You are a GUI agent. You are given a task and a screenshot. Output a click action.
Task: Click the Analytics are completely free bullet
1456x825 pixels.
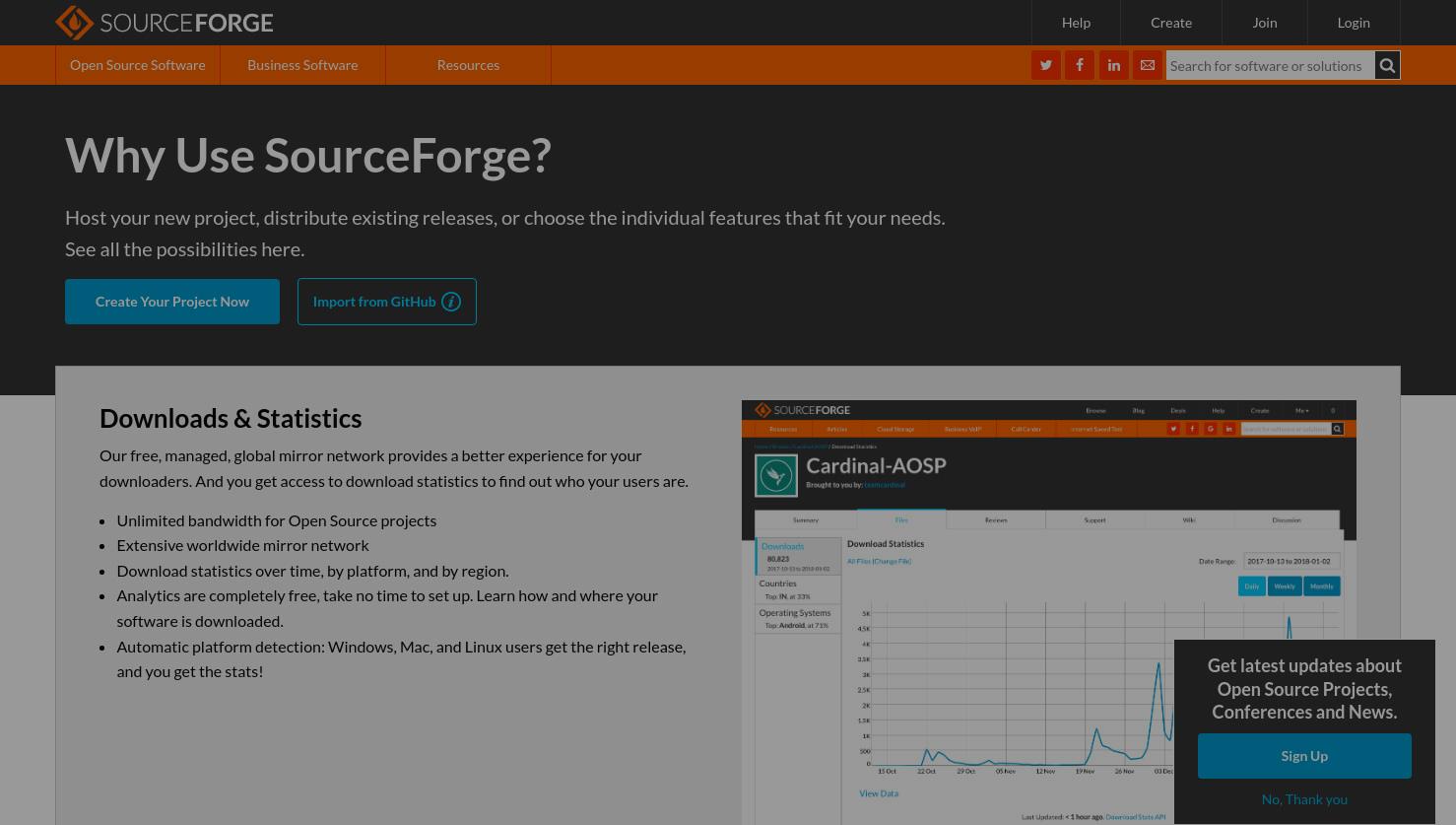[387, 608]
